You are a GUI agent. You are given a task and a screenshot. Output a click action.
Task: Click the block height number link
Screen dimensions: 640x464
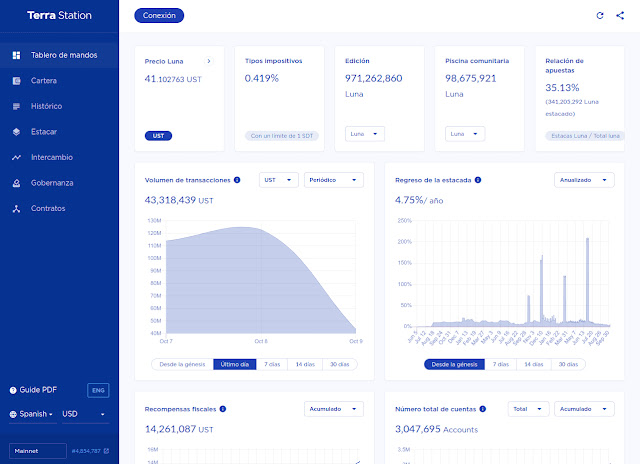coord(86,451)
